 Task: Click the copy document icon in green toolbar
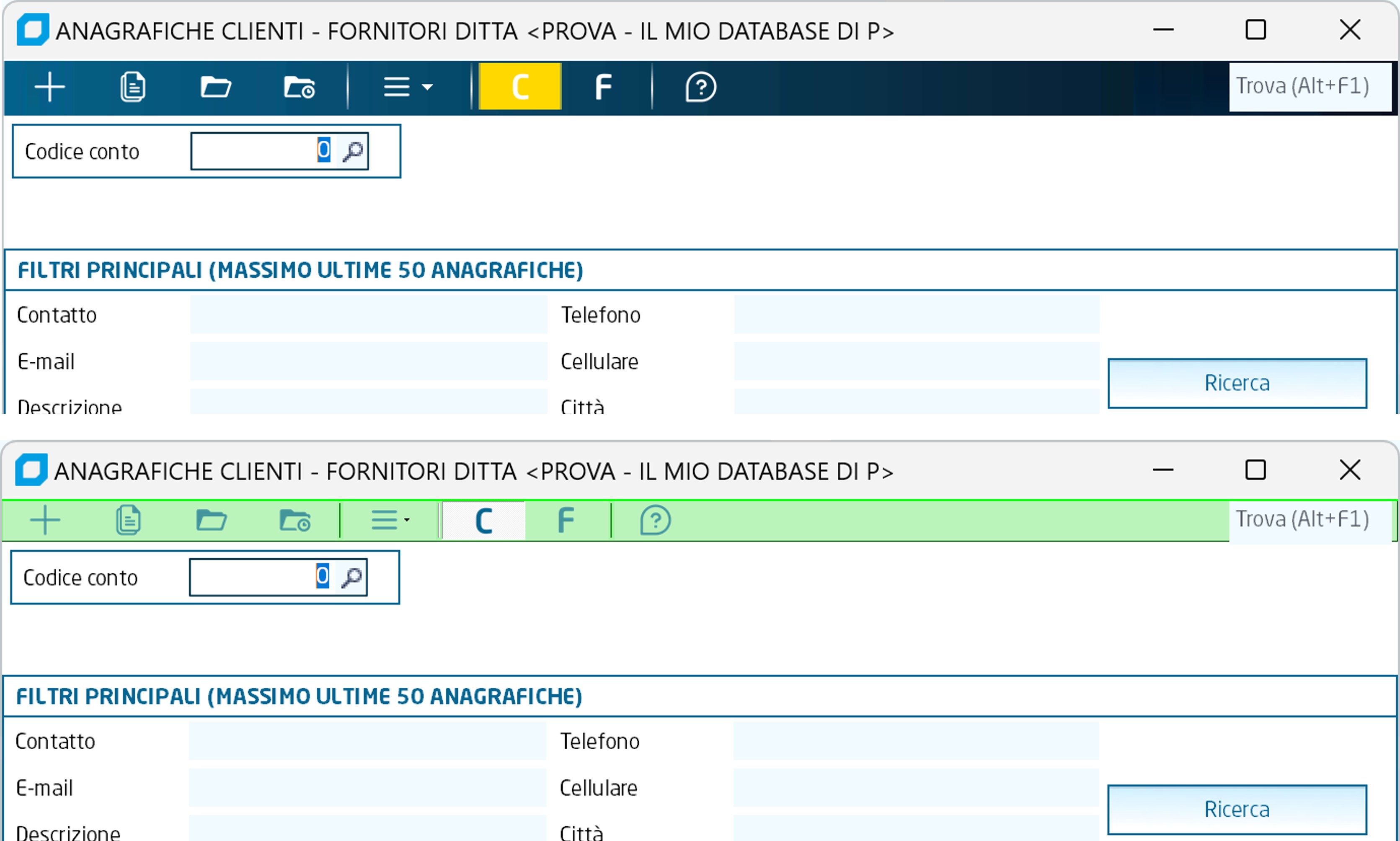pos(128,520)
